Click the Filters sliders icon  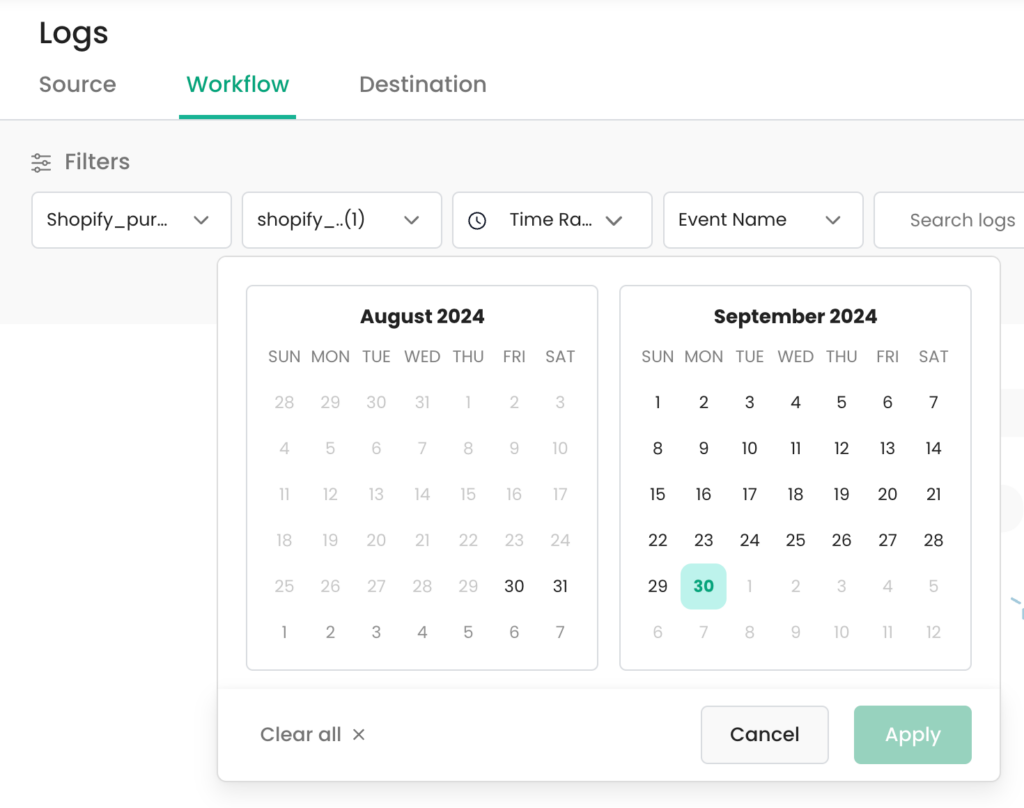[40, 162]
